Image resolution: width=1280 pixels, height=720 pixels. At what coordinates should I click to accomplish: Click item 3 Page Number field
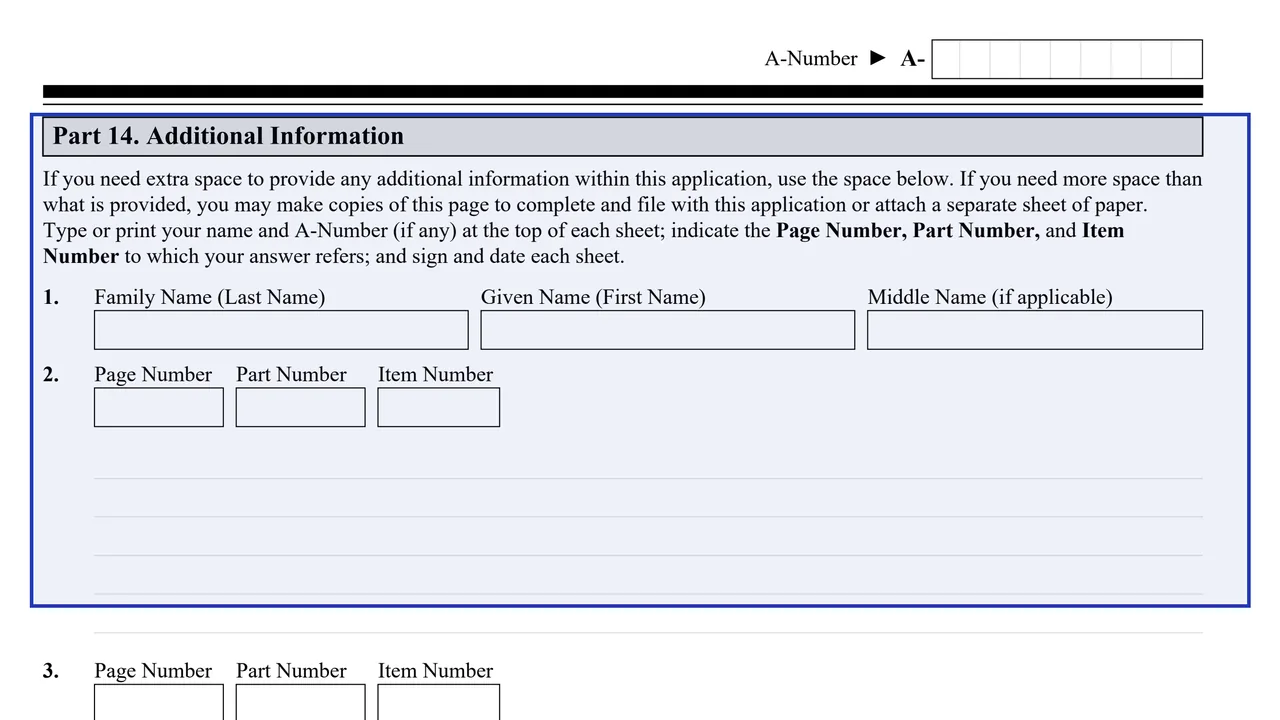tap(159, 702)
